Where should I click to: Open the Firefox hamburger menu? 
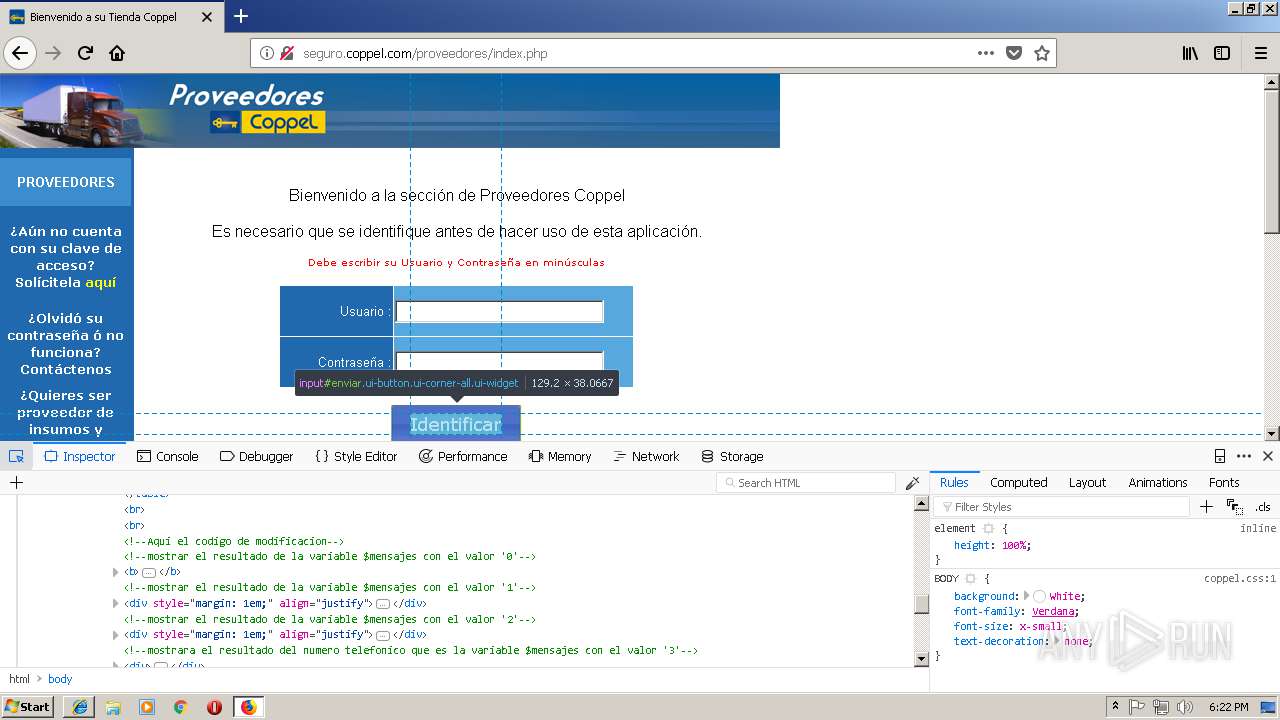tap(1261, 53)
